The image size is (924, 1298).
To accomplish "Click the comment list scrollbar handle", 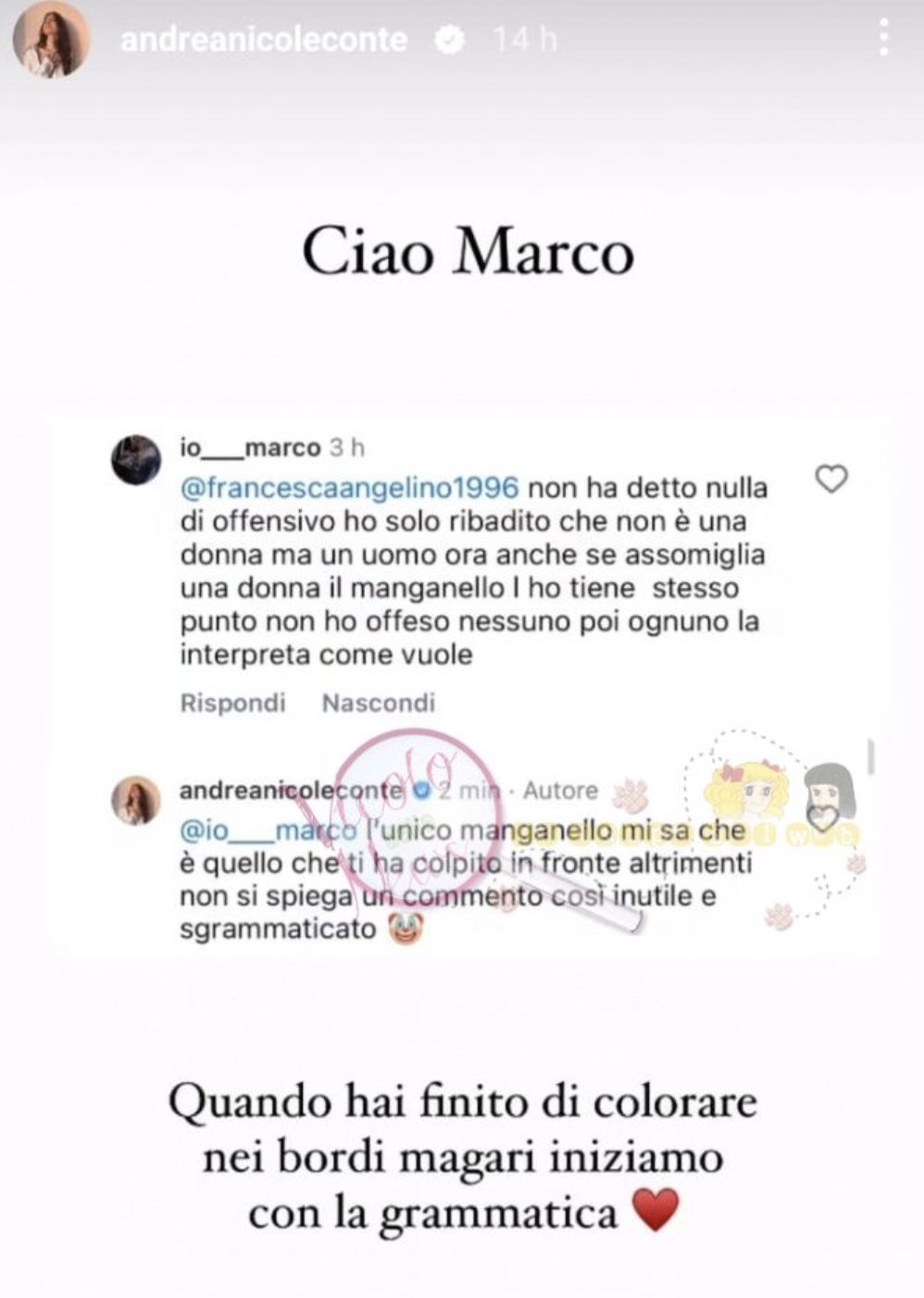I will (870, 756).
